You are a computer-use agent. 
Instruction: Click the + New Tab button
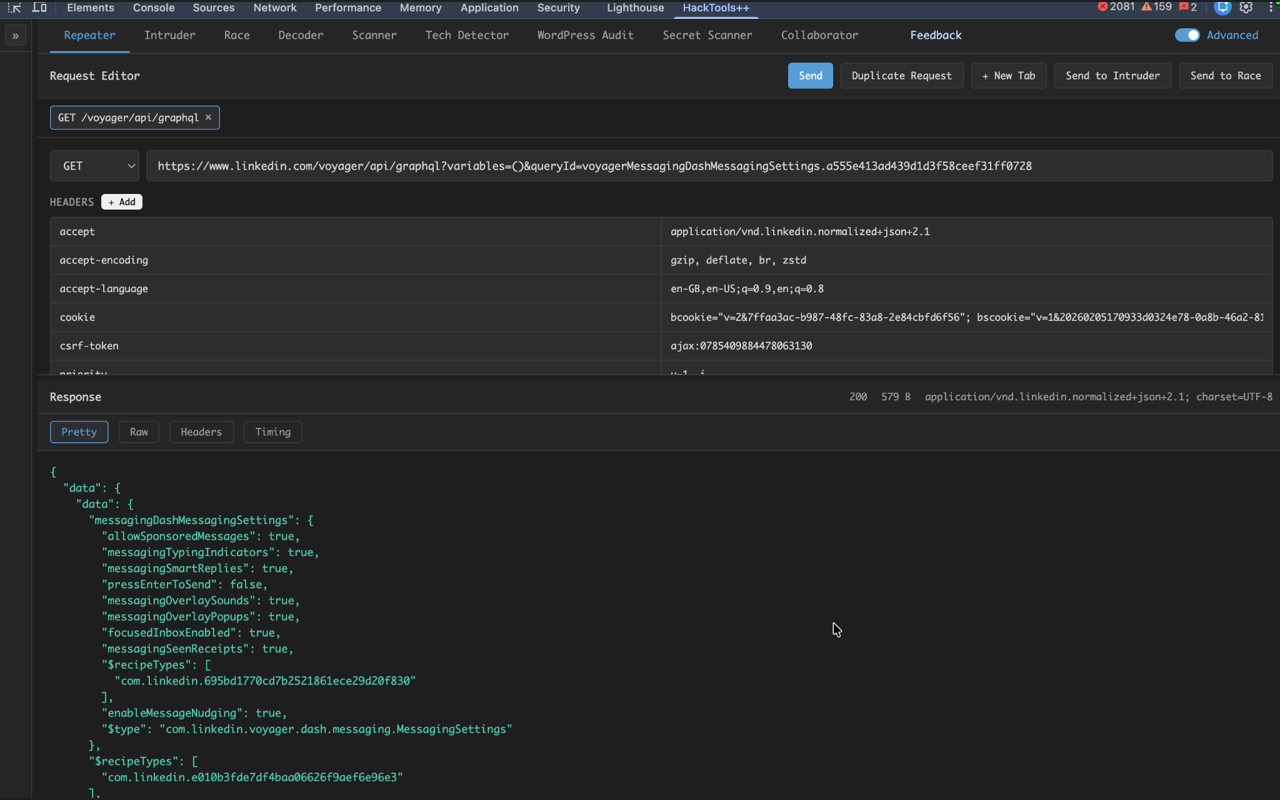1009,76
